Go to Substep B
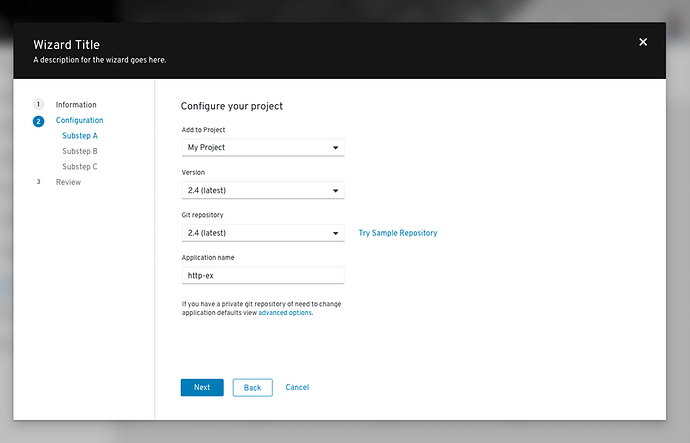This screenshot has height=443, width=690. 80,151
